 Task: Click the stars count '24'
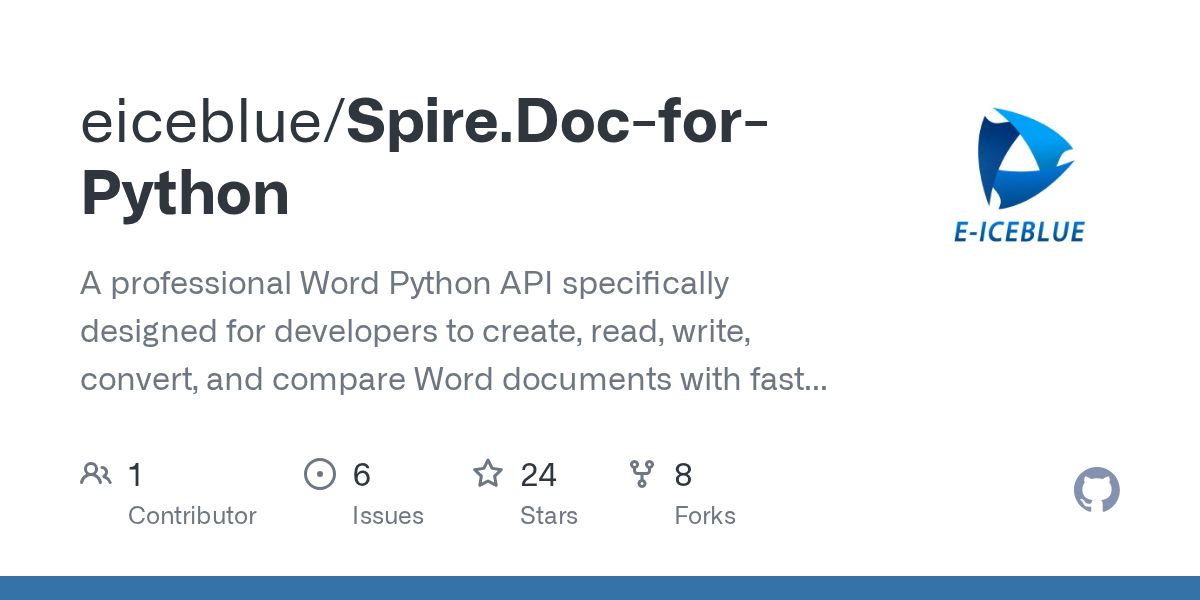(539, 474)
